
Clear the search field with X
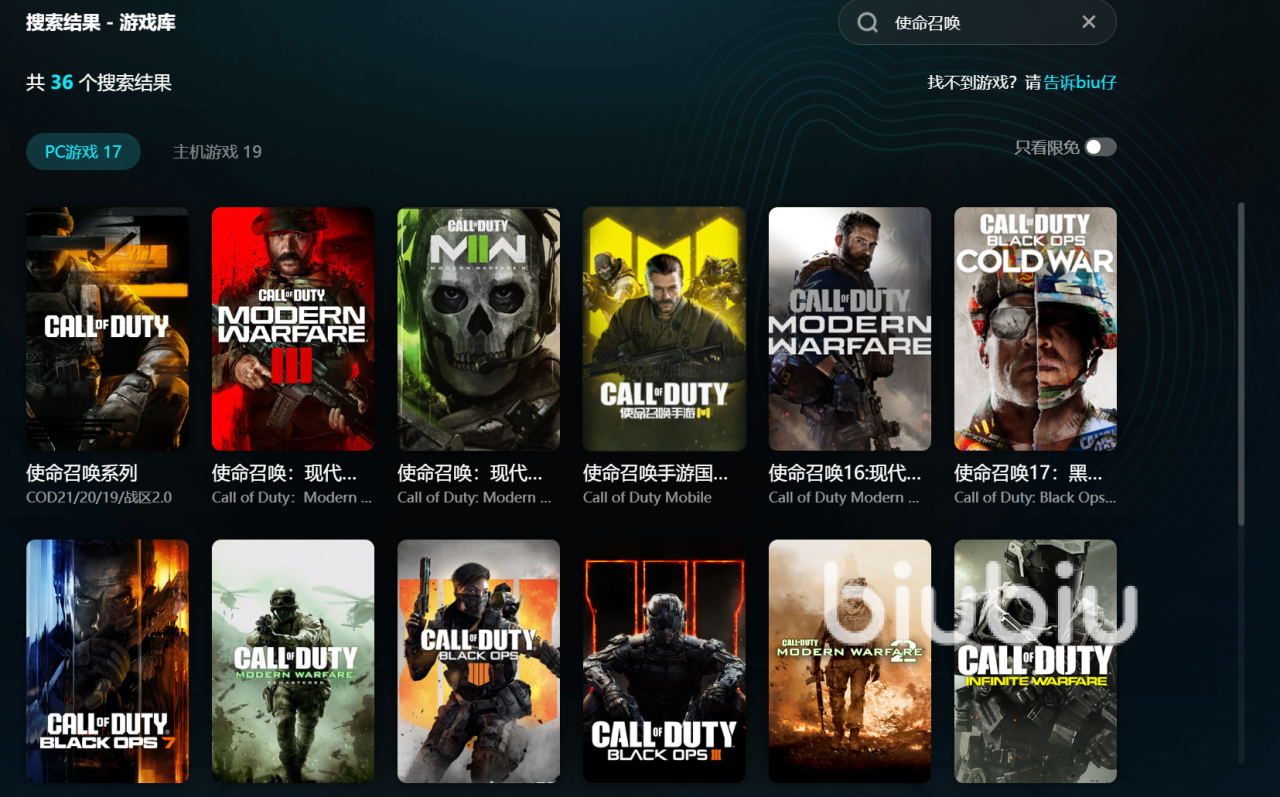[x=1089, y=22]
